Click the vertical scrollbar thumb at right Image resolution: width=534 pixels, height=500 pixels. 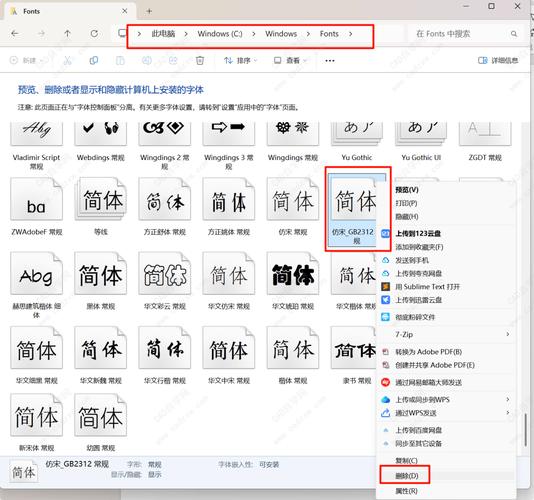click(525, 430)
